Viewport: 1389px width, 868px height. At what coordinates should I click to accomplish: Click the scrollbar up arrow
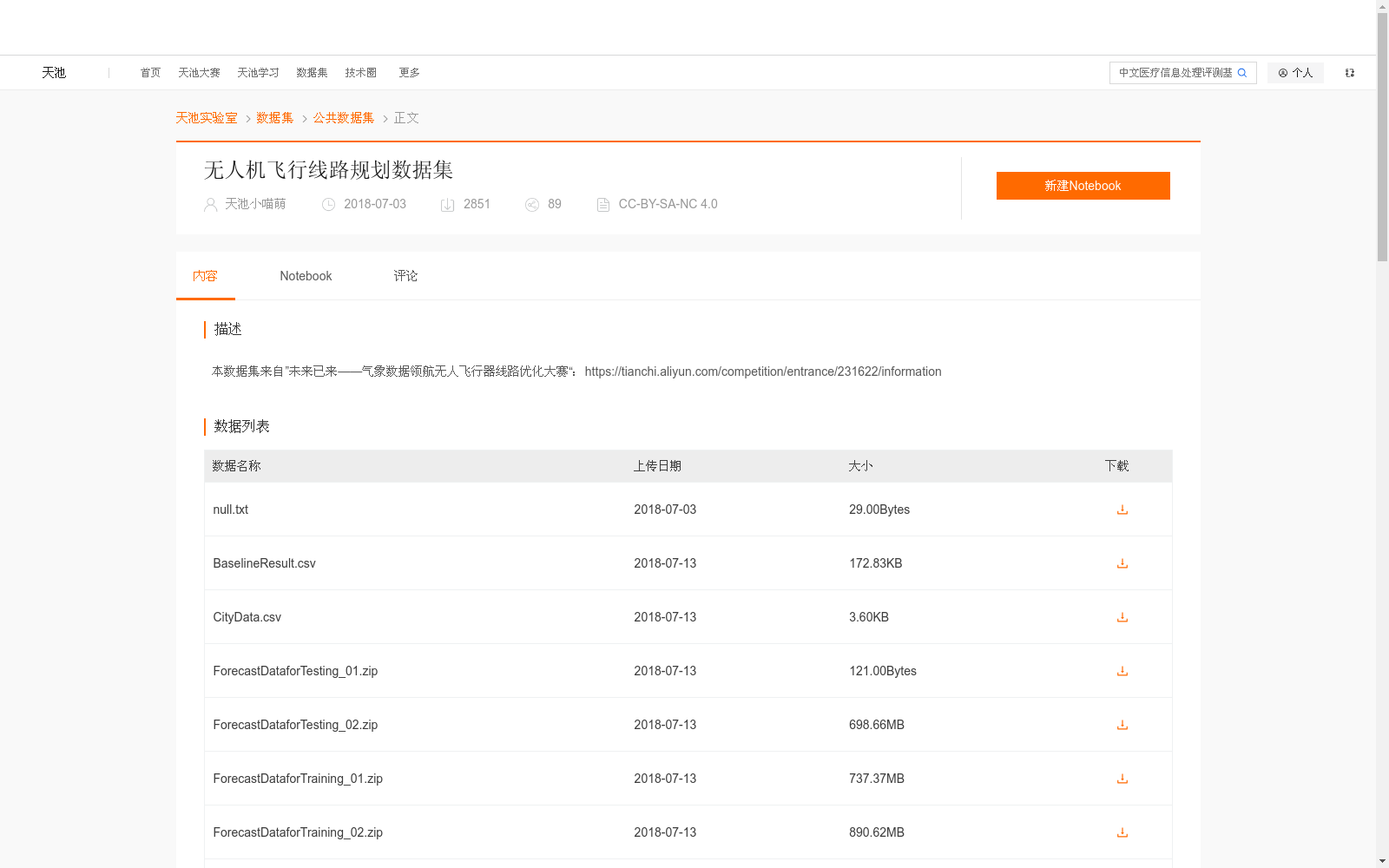(x=1382, y=6)
